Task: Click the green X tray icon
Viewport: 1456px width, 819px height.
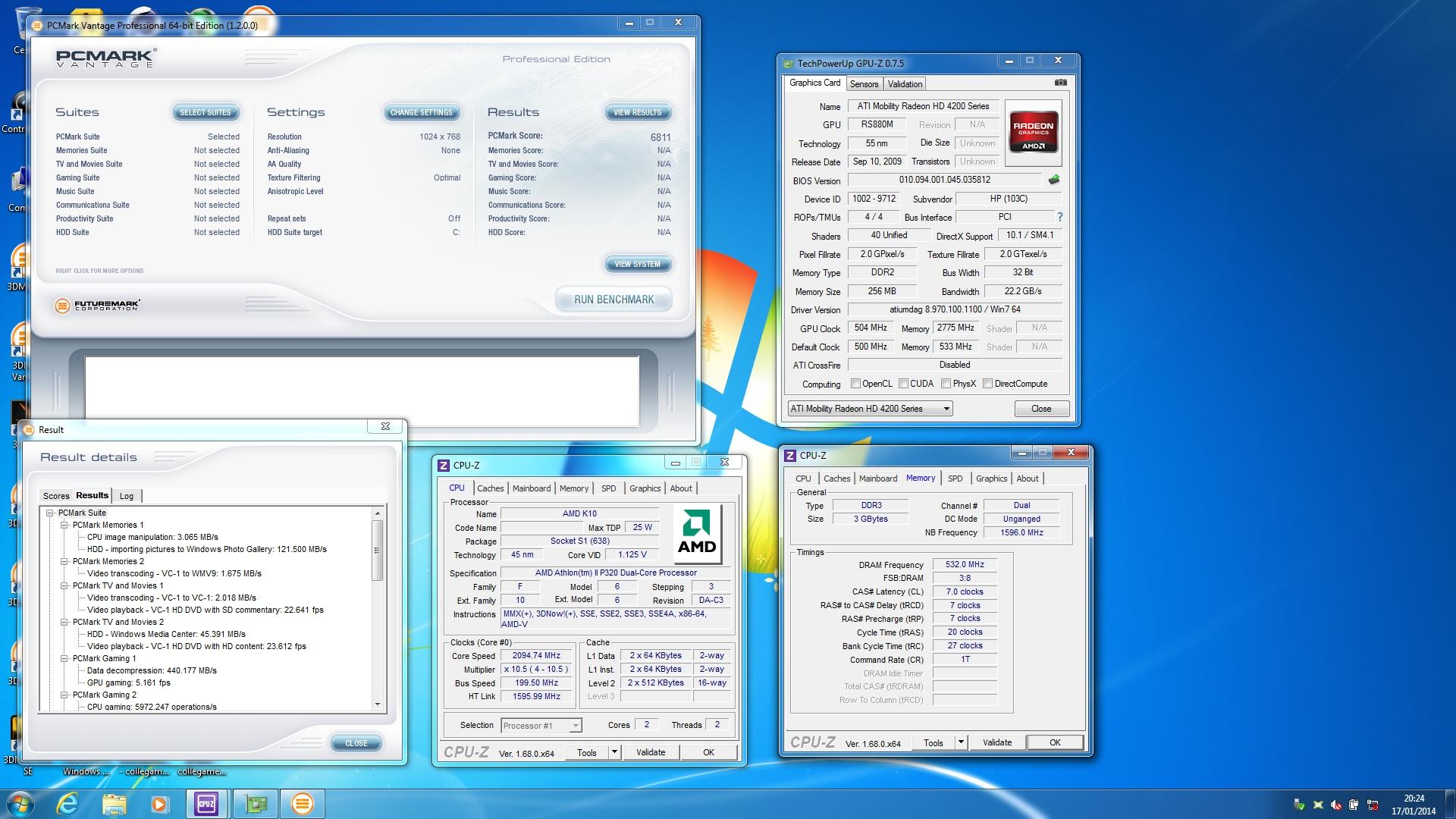Action: coord(1318,805)
